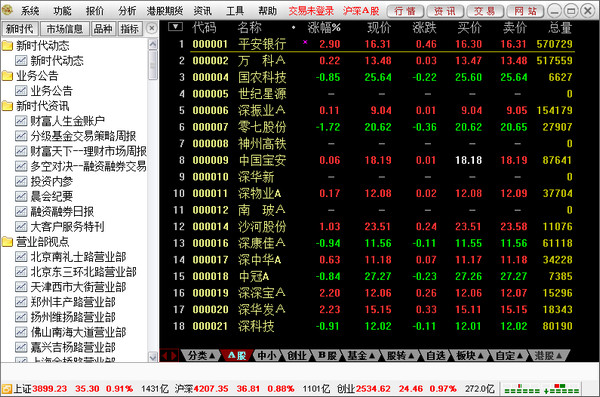This screenshot has width=600, height=397.
Task: Open 投资内参 item
Action: 44,181
